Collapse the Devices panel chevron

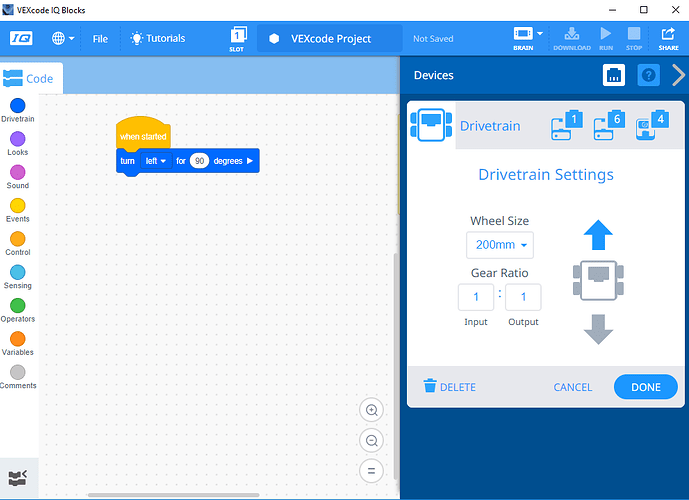[x=678, y=75]
